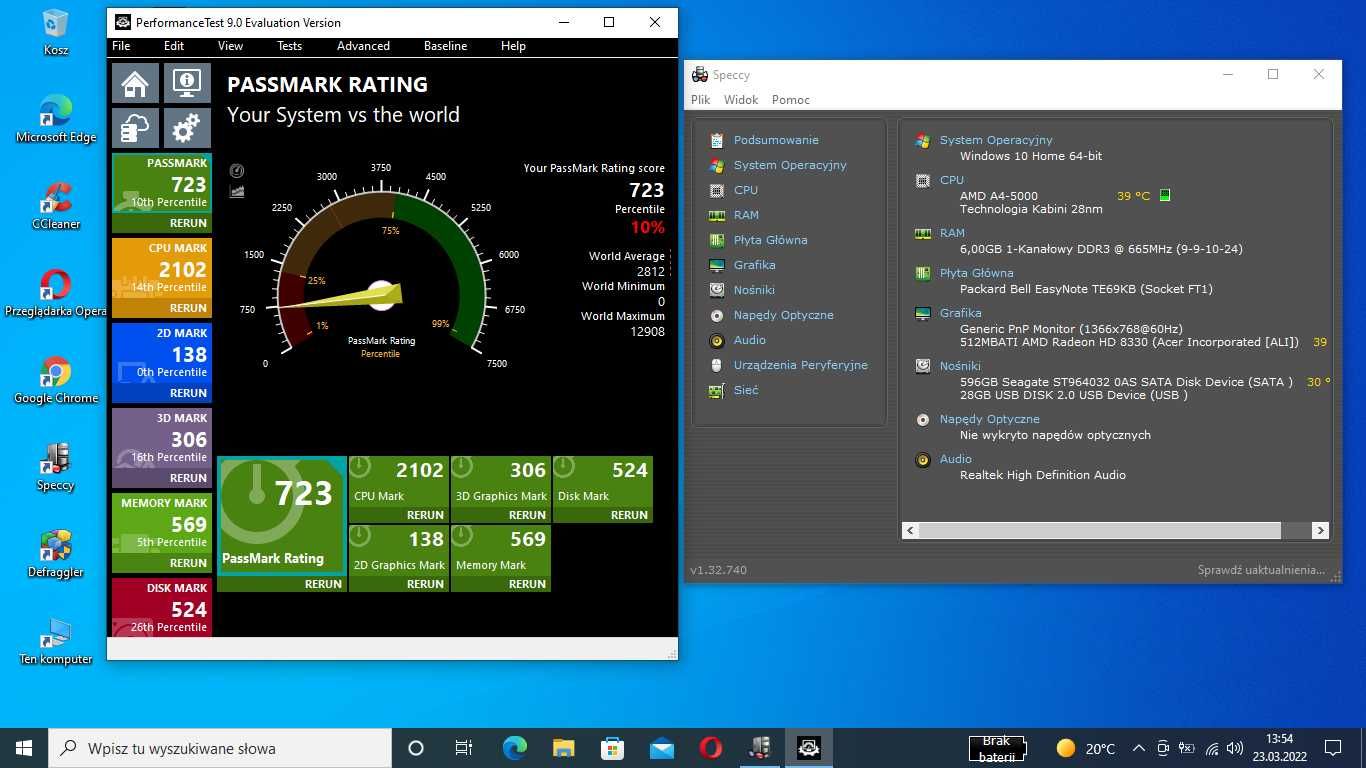This screenshot has height=768, width=1366.
Task: Click the Ten komputer desktop icon
Action: click(x=56, y=641)
